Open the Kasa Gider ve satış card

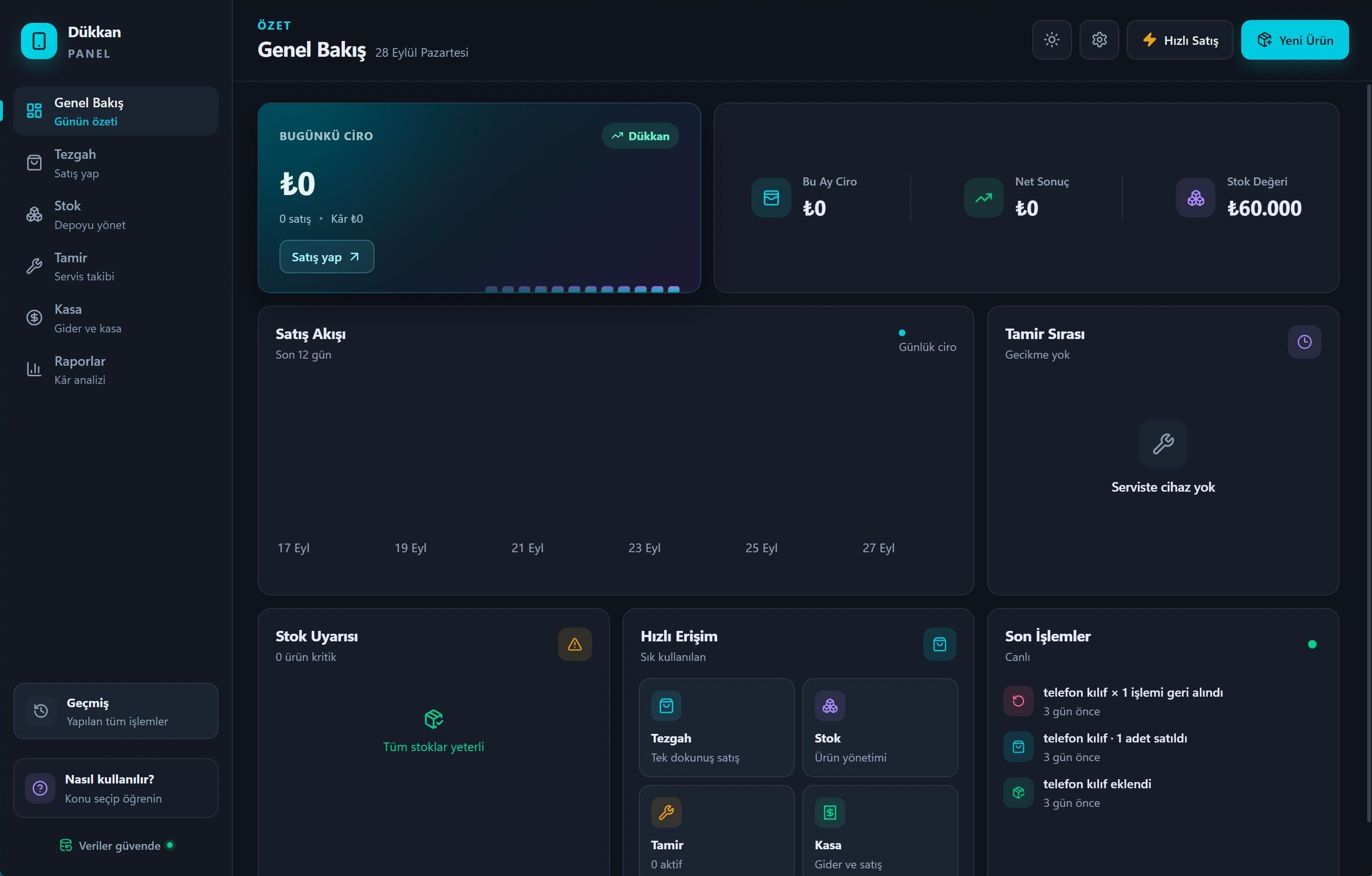[x=880, y=830]
